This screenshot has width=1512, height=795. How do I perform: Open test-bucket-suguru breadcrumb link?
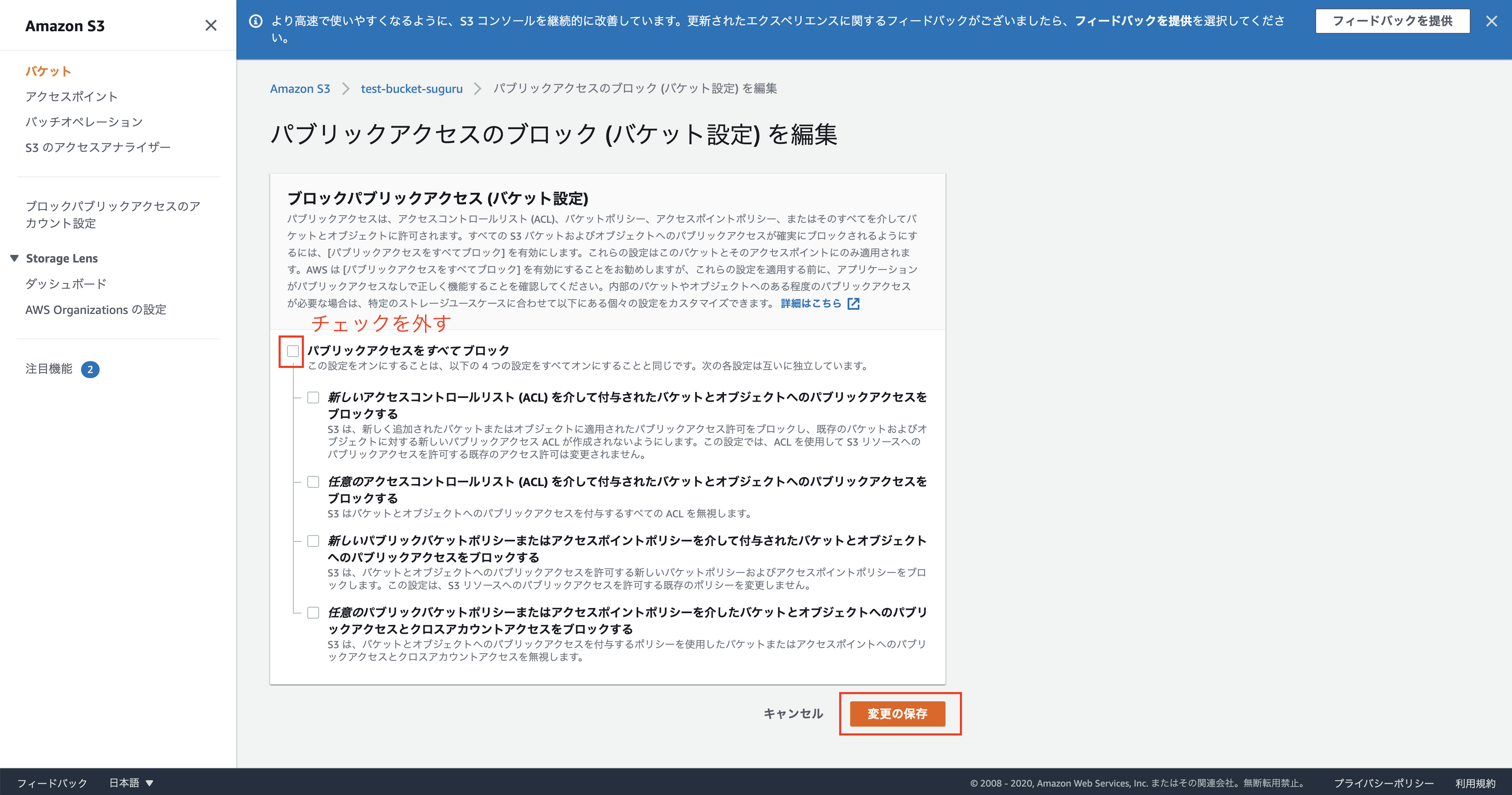[412, 89]
